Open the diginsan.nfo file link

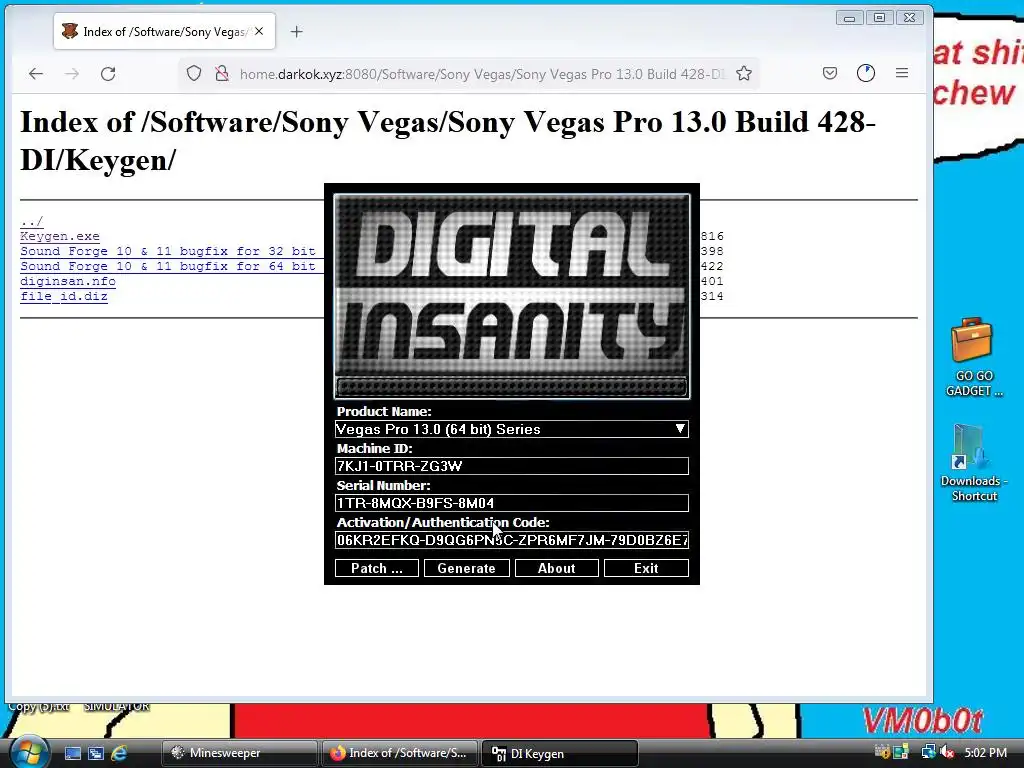(68, 281)
